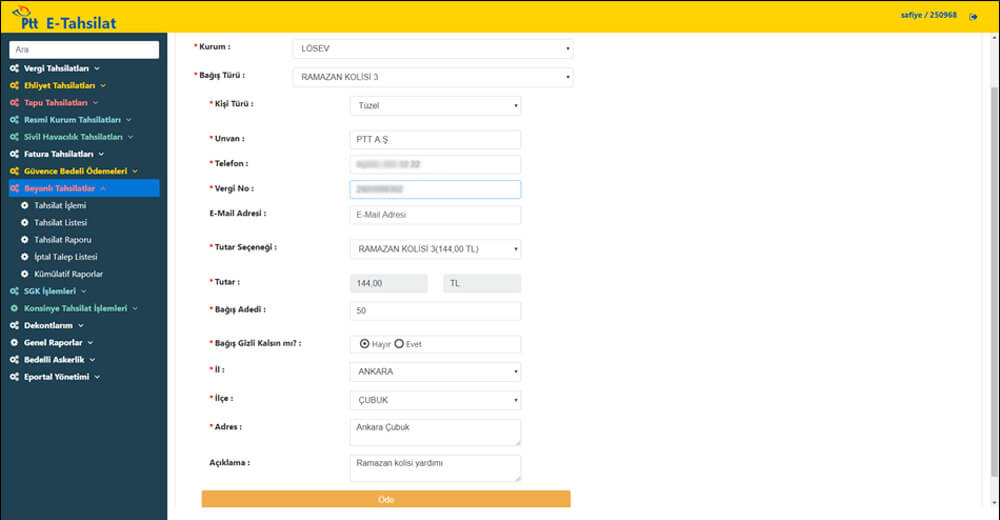Click the gear icon beside Beyanlı Tahsilatlar
The height and width of the screenshot is (520, 1000).
14,189
